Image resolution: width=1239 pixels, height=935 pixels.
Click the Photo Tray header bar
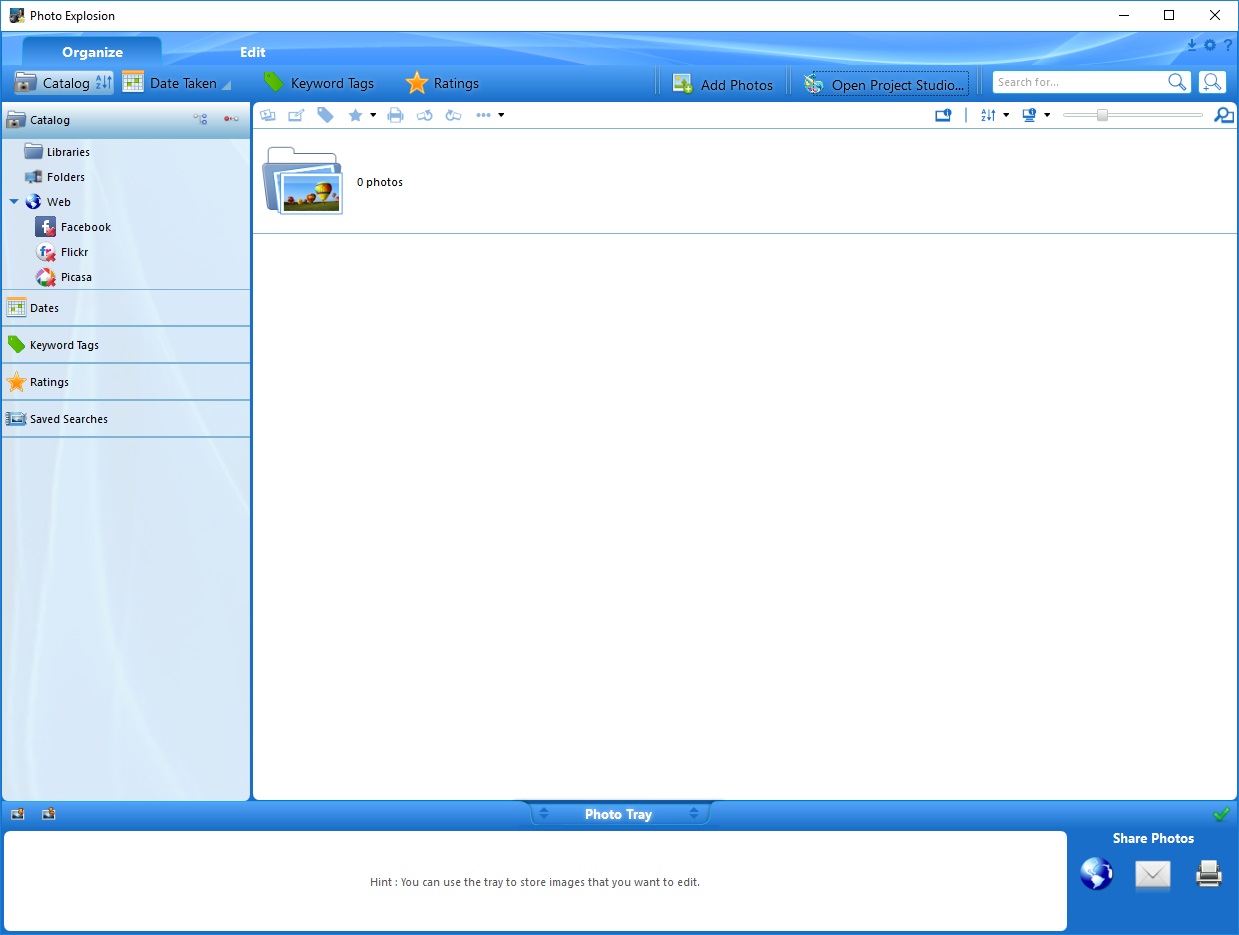[618, 814]
